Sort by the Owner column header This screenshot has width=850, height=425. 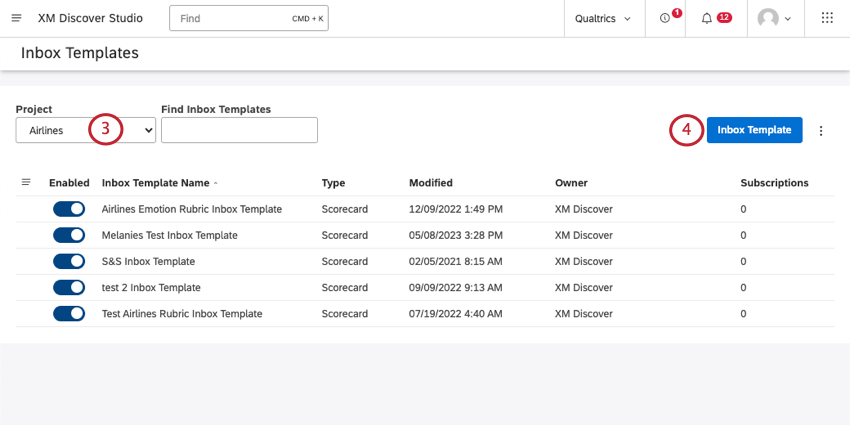click(571, 183)
